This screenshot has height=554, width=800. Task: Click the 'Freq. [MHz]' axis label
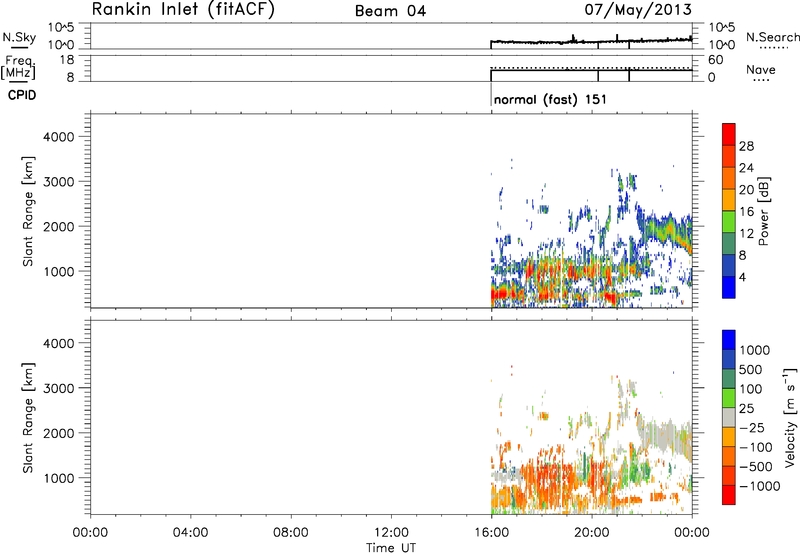tap(18, 67)
